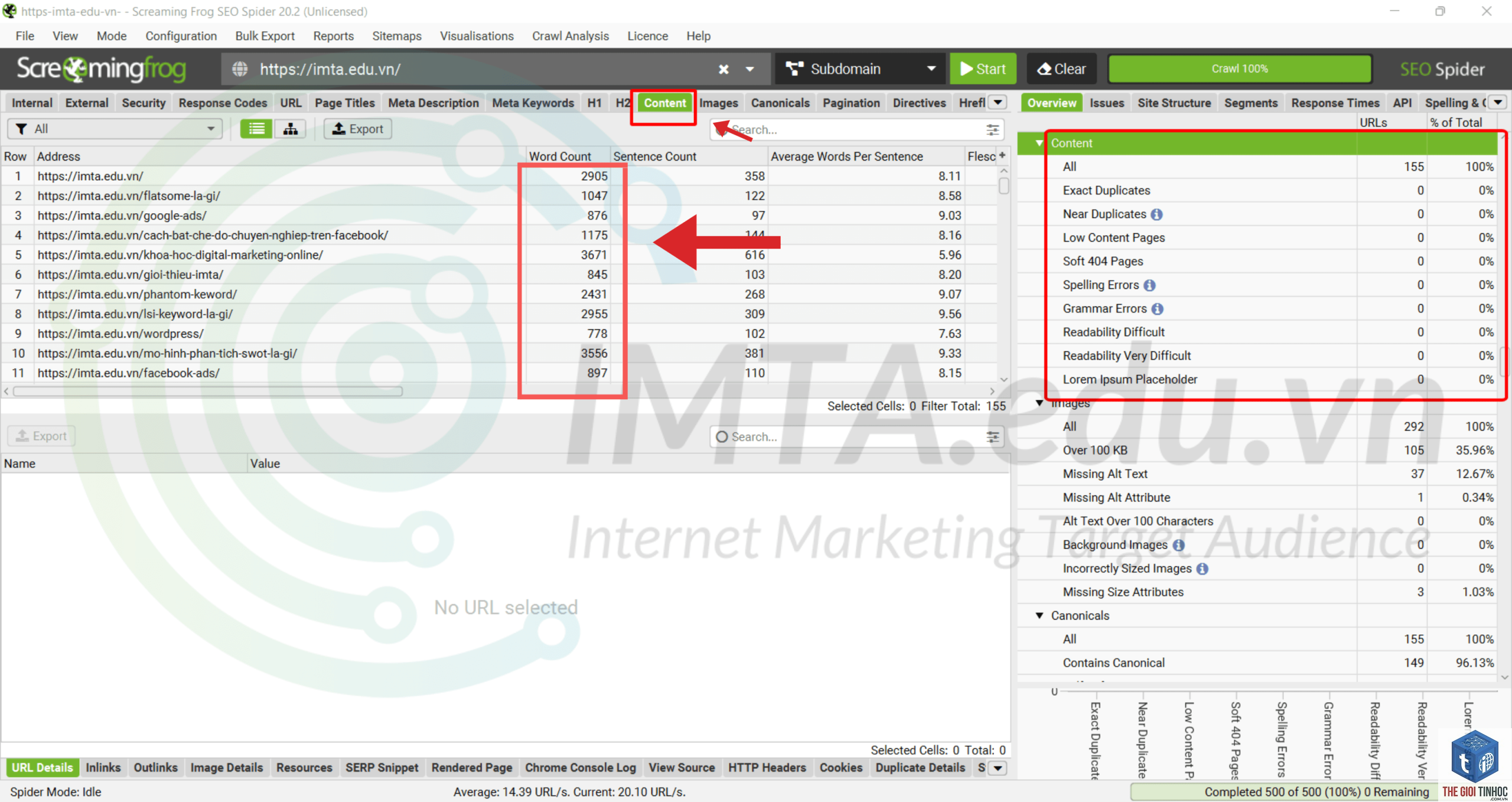This screenshot has width=1512, height=802.
Task: Collapse the Canonicals section
Action: coord(1039,615)
